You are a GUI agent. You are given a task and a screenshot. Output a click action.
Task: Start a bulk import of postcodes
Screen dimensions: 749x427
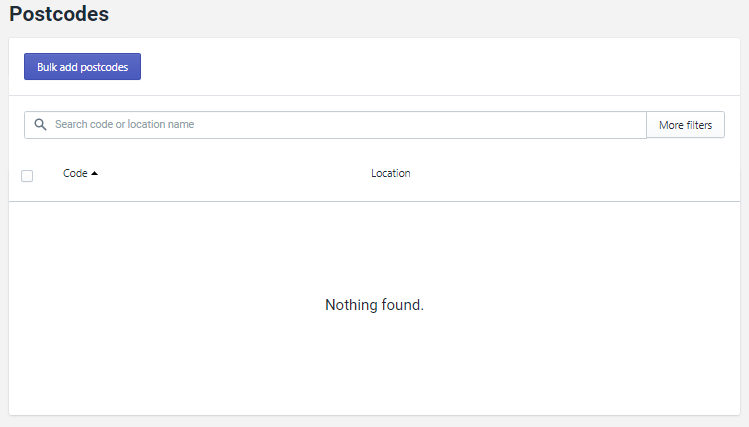pos(82,67)
